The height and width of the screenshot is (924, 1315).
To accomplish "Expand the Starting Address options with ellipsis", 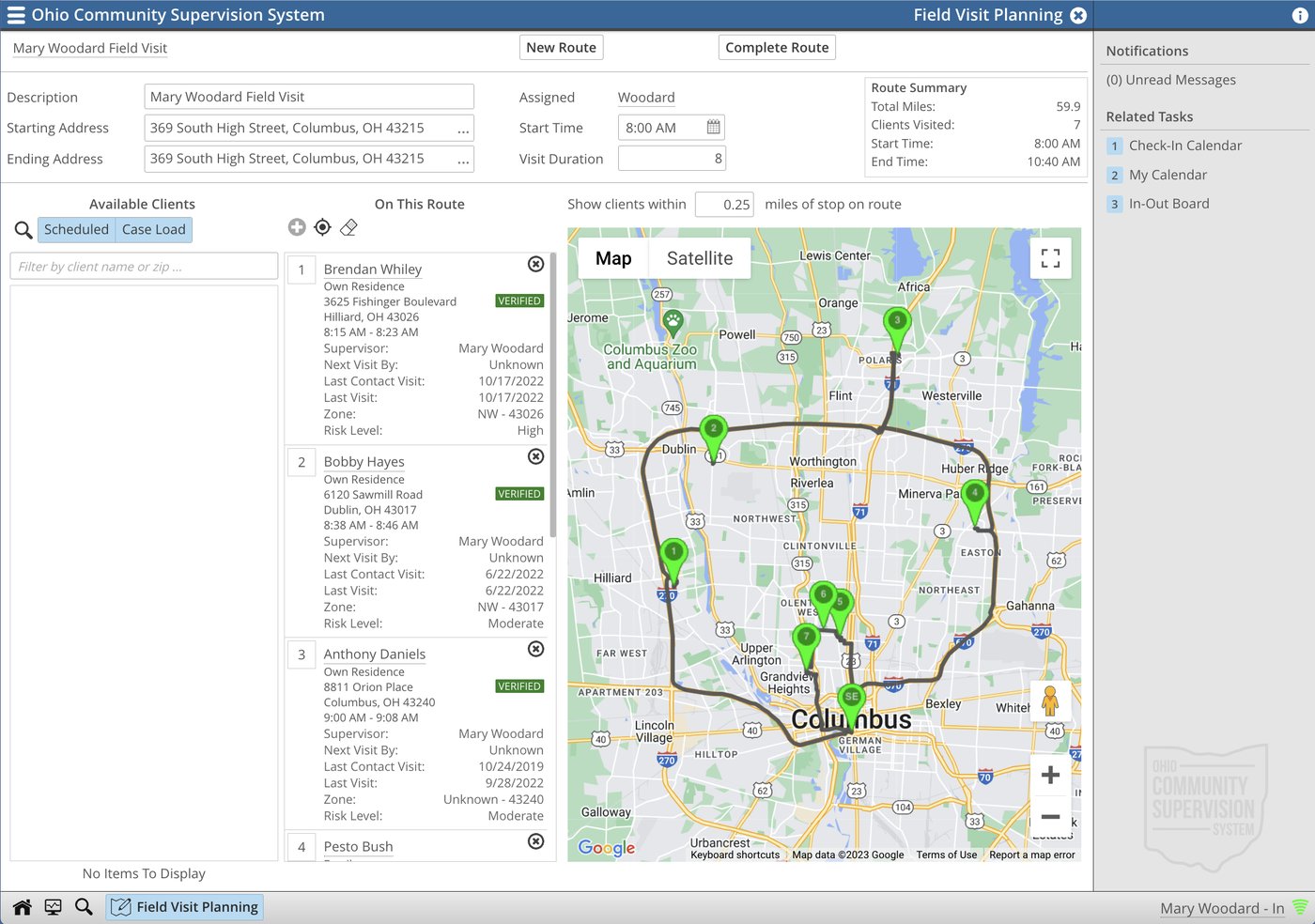I will click(x=462, y=128).
